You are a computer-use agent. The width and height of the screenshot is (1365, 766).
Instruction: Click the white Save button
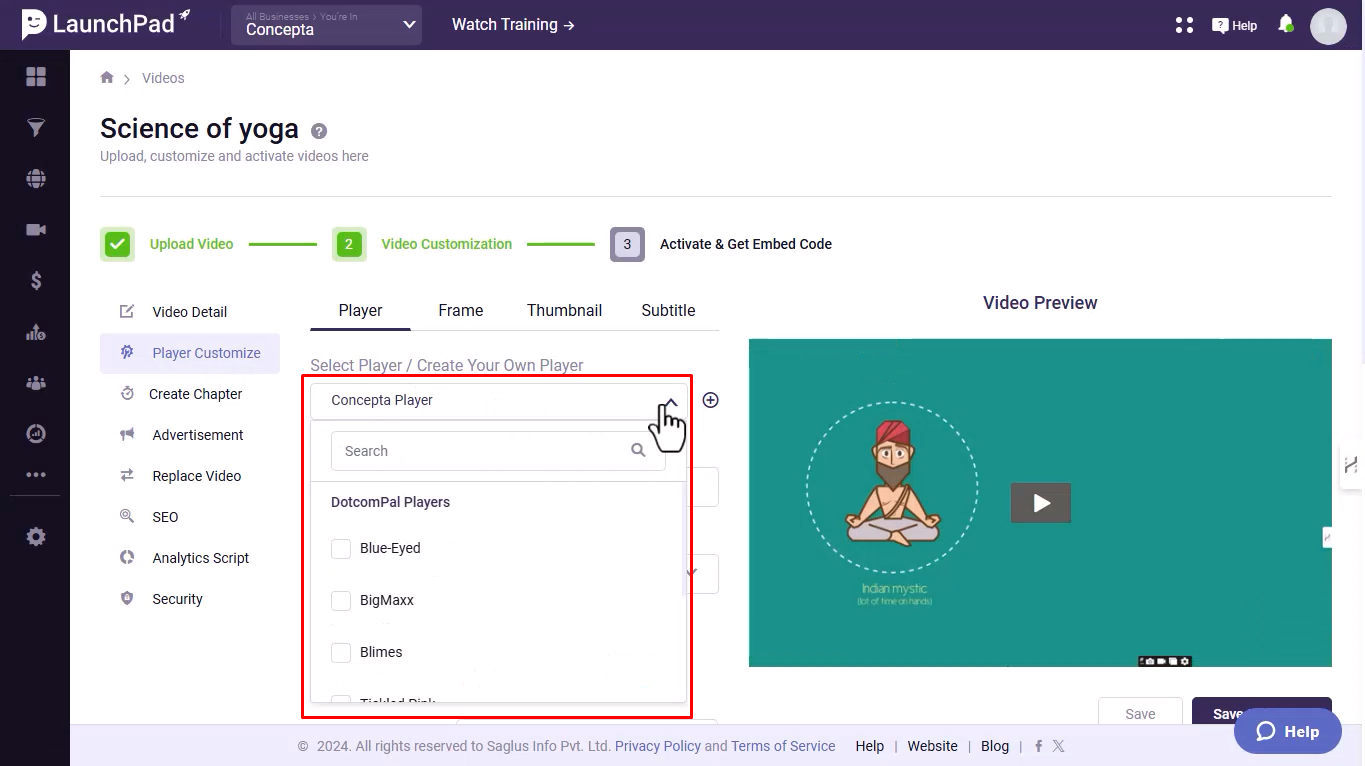pos(1140,713)
